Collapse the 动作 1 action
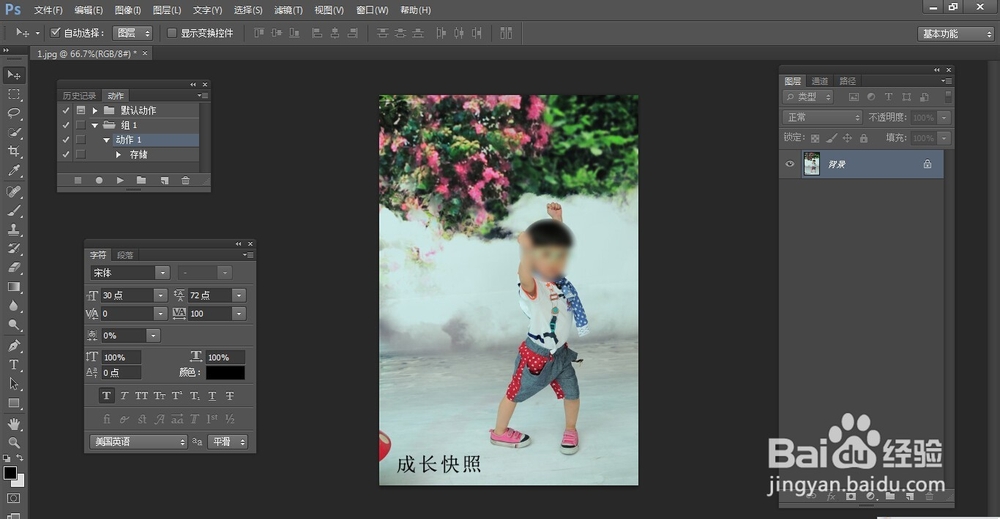Screen dimensions: 1000x519 coord(107,140)
